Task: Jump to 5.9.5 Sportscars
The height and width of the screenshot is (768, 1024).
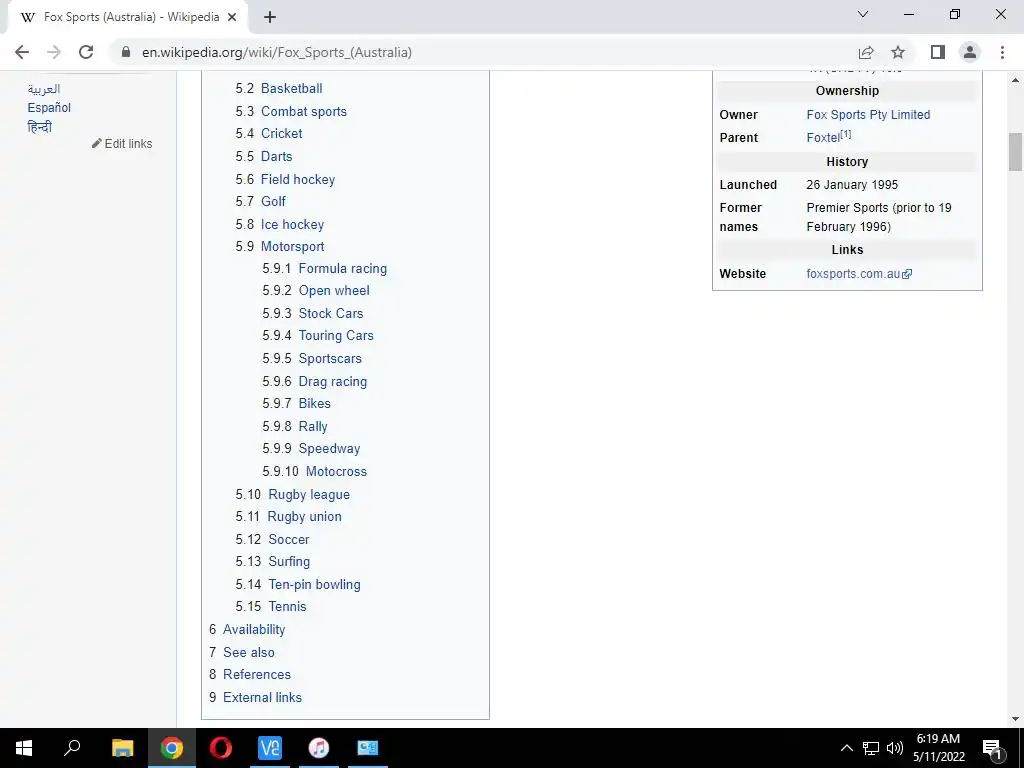Action: (330, 359)
